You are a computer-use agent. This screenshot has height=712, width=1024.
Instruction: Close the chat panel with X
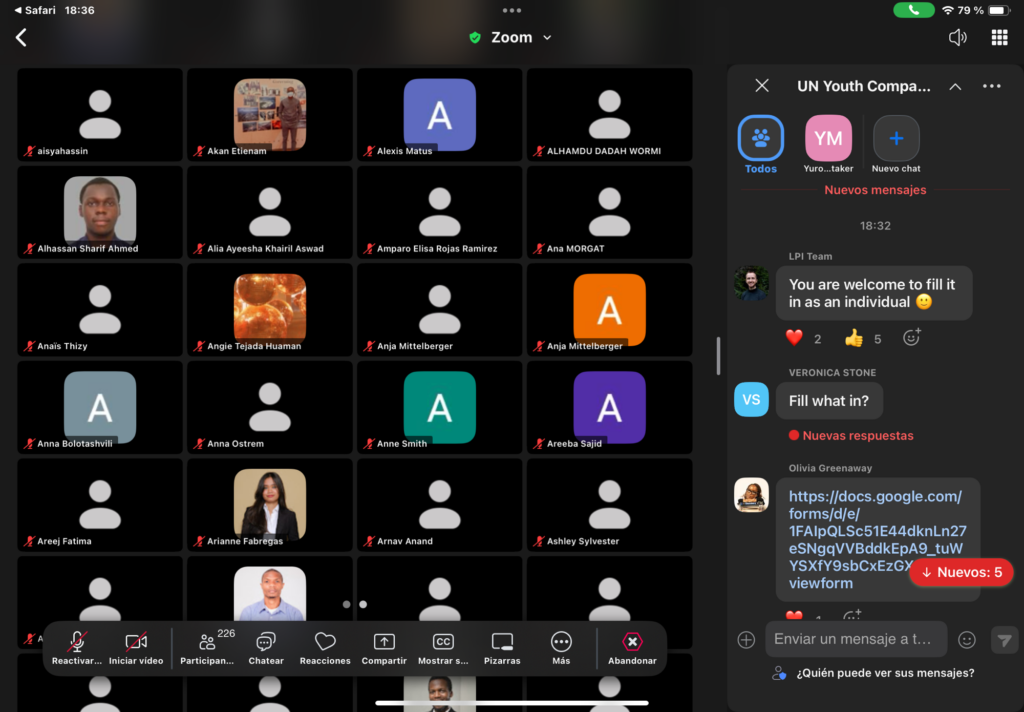click(x=762, y=86)
